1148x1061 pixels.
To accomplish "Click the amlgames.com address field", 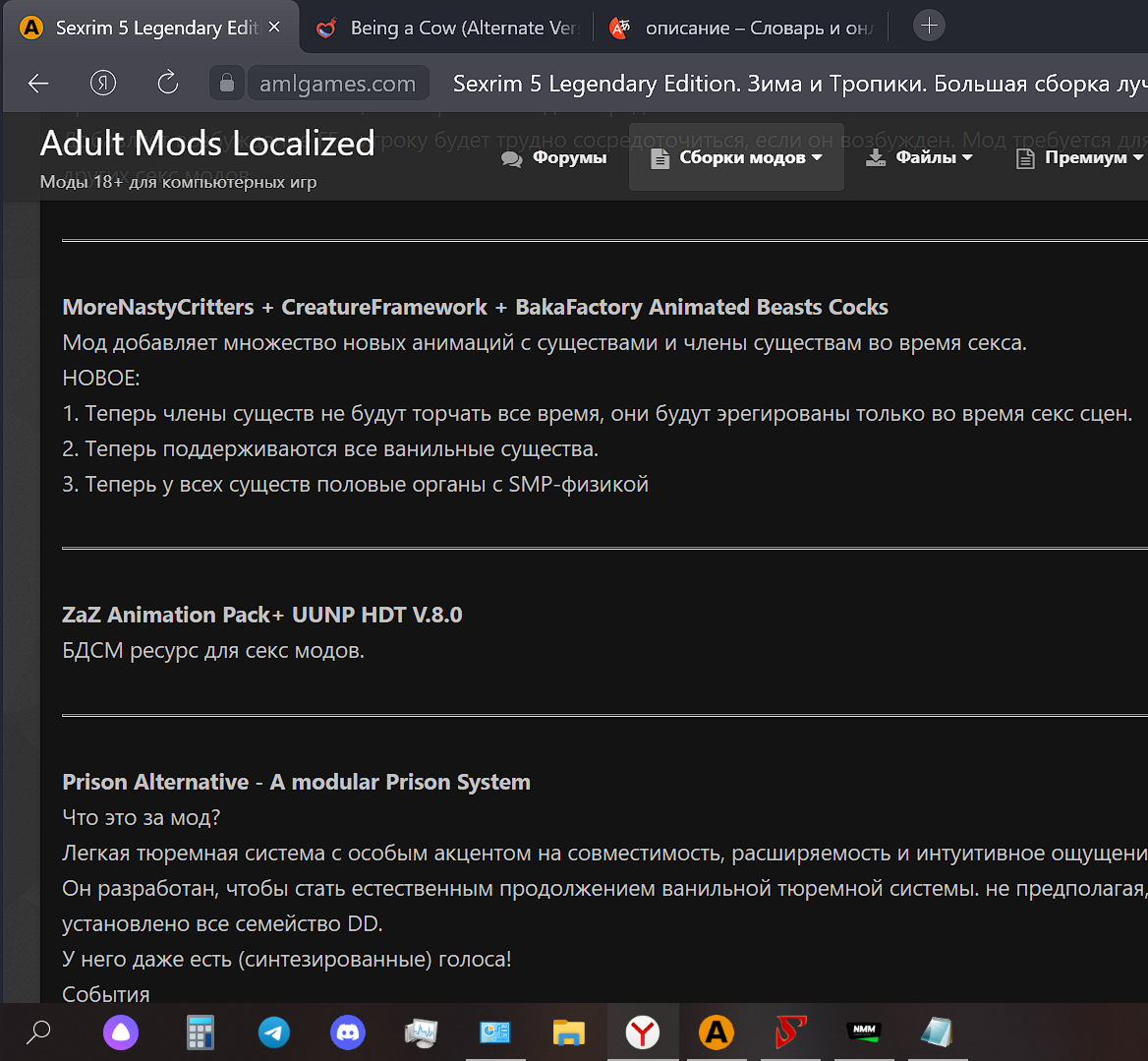I will click(337, 84).
